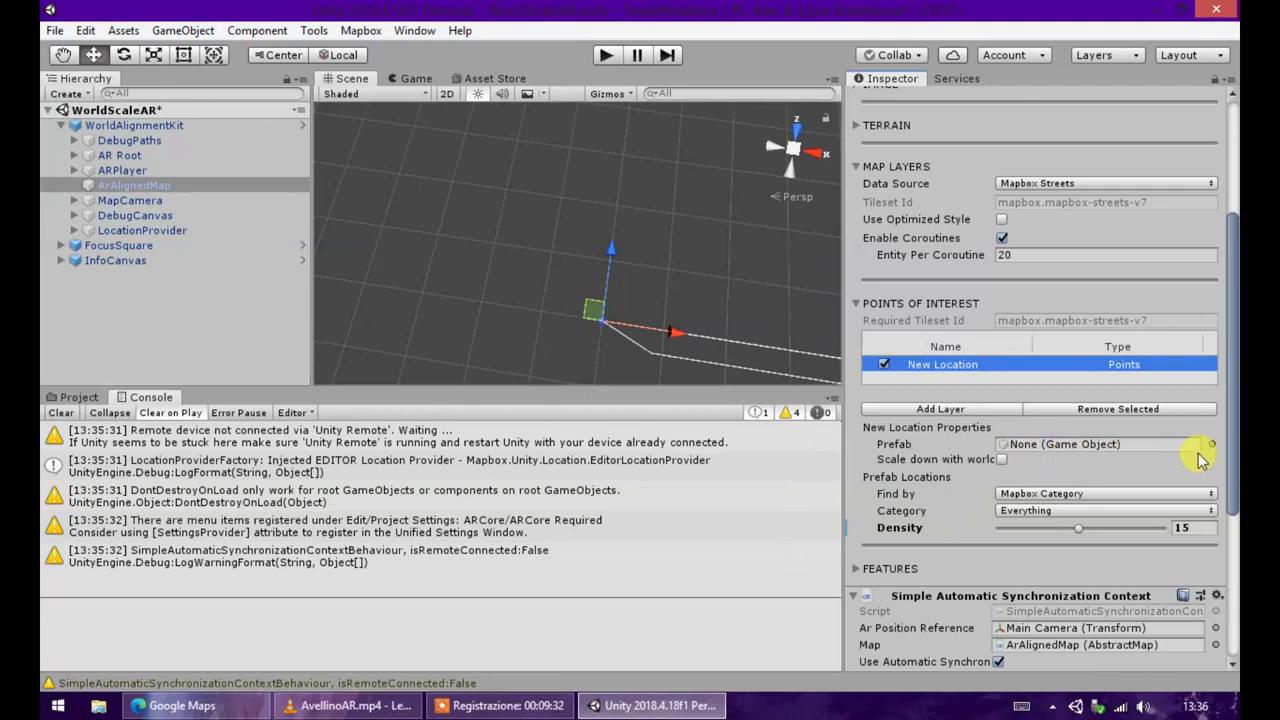Uncheck New Location layer checkbox

tap(884, 364)
